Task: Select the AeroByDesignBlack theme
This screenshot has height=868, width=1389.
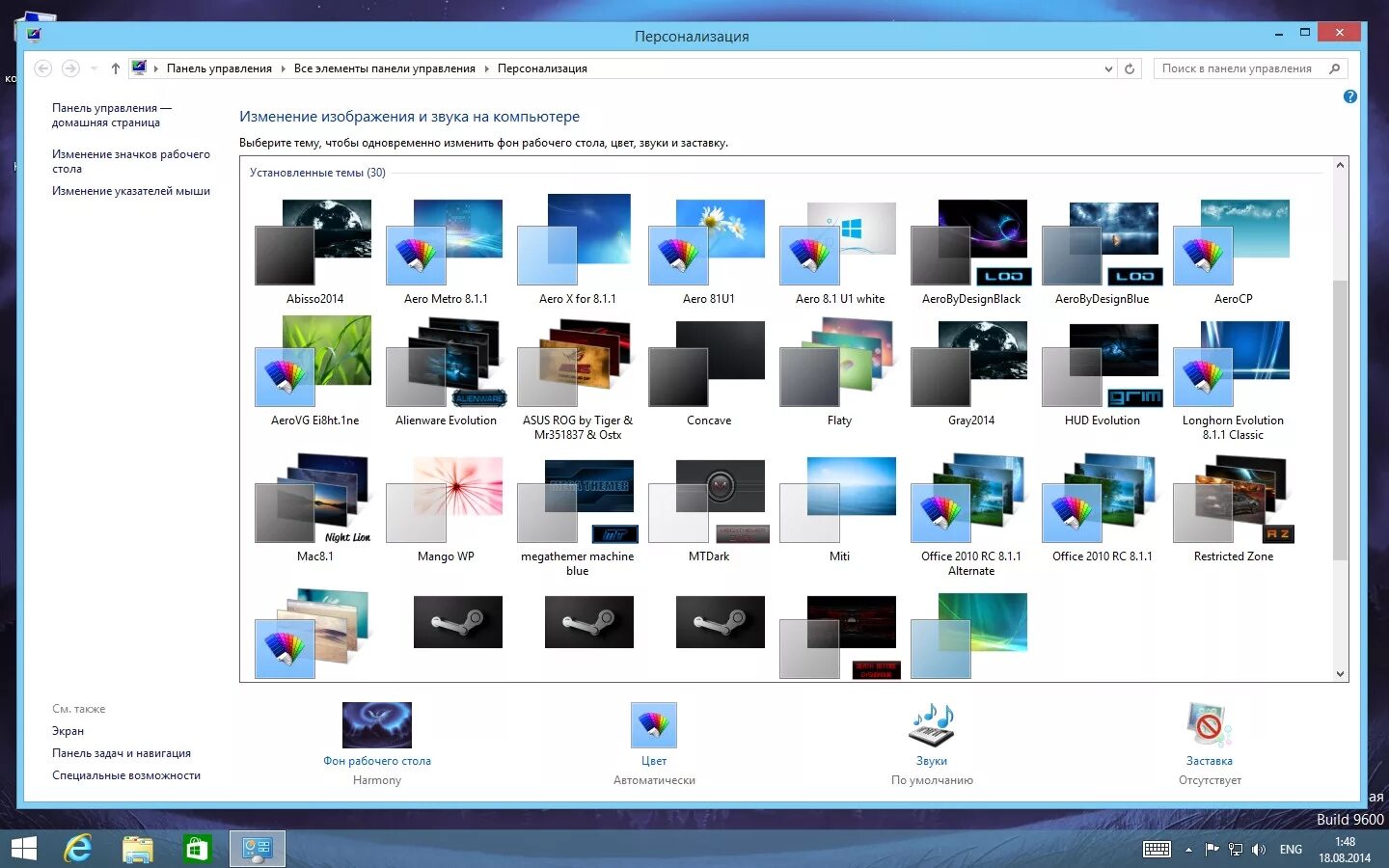Action: coord(969,250)
